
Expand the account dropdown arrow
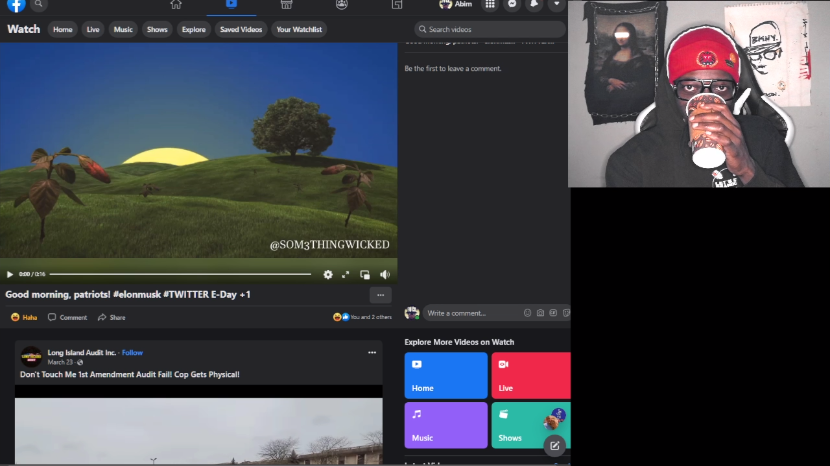(557, 5)
